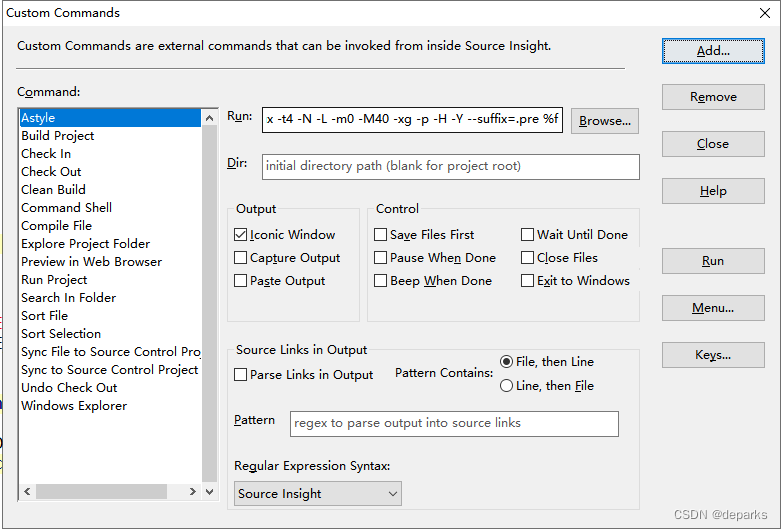Choose Command Shell from the list
This screenshot has width=783, height=531.
tap(66, 208)
